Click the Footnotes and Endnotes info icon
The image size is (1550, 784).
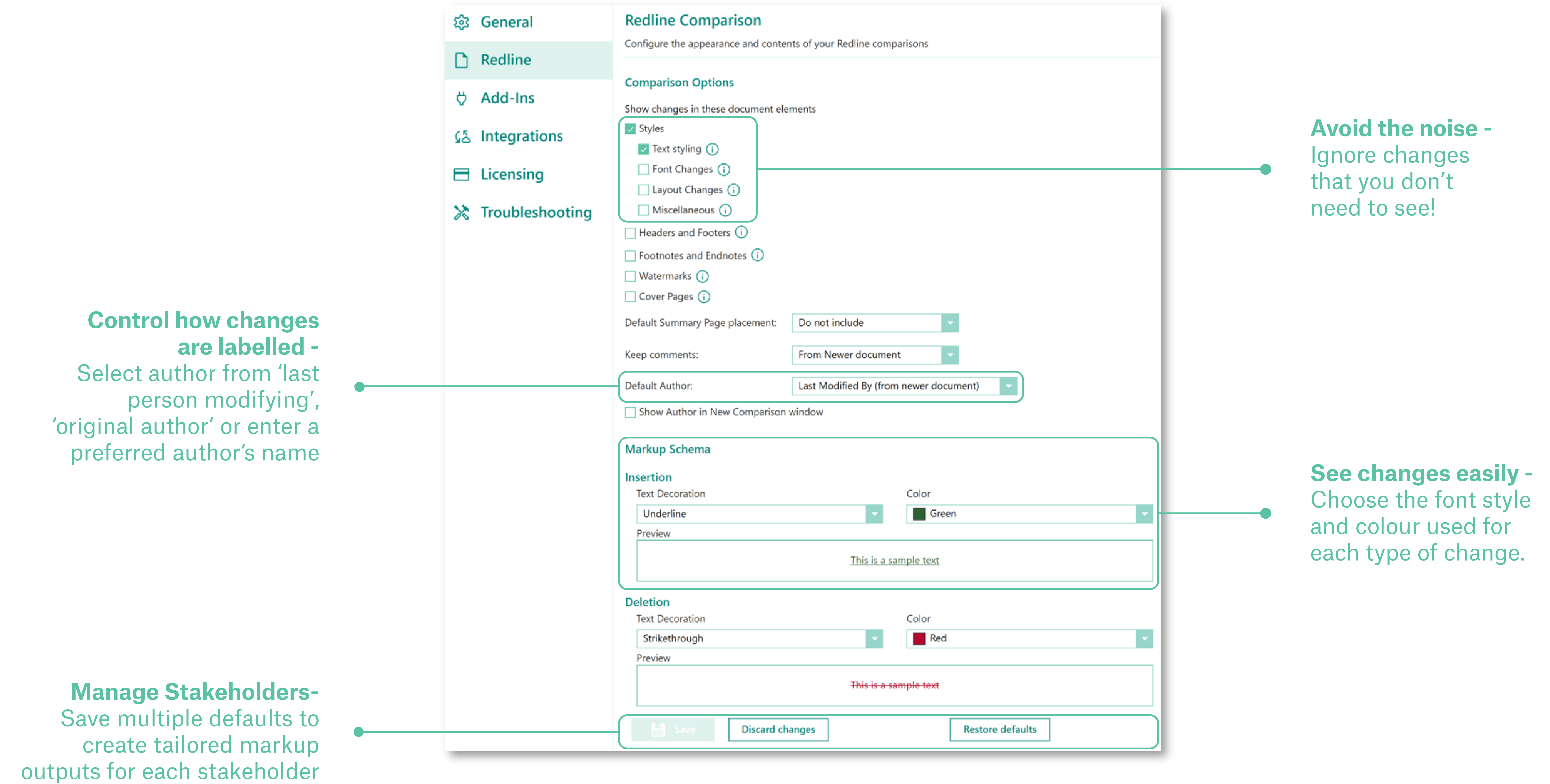click(757, 255)
